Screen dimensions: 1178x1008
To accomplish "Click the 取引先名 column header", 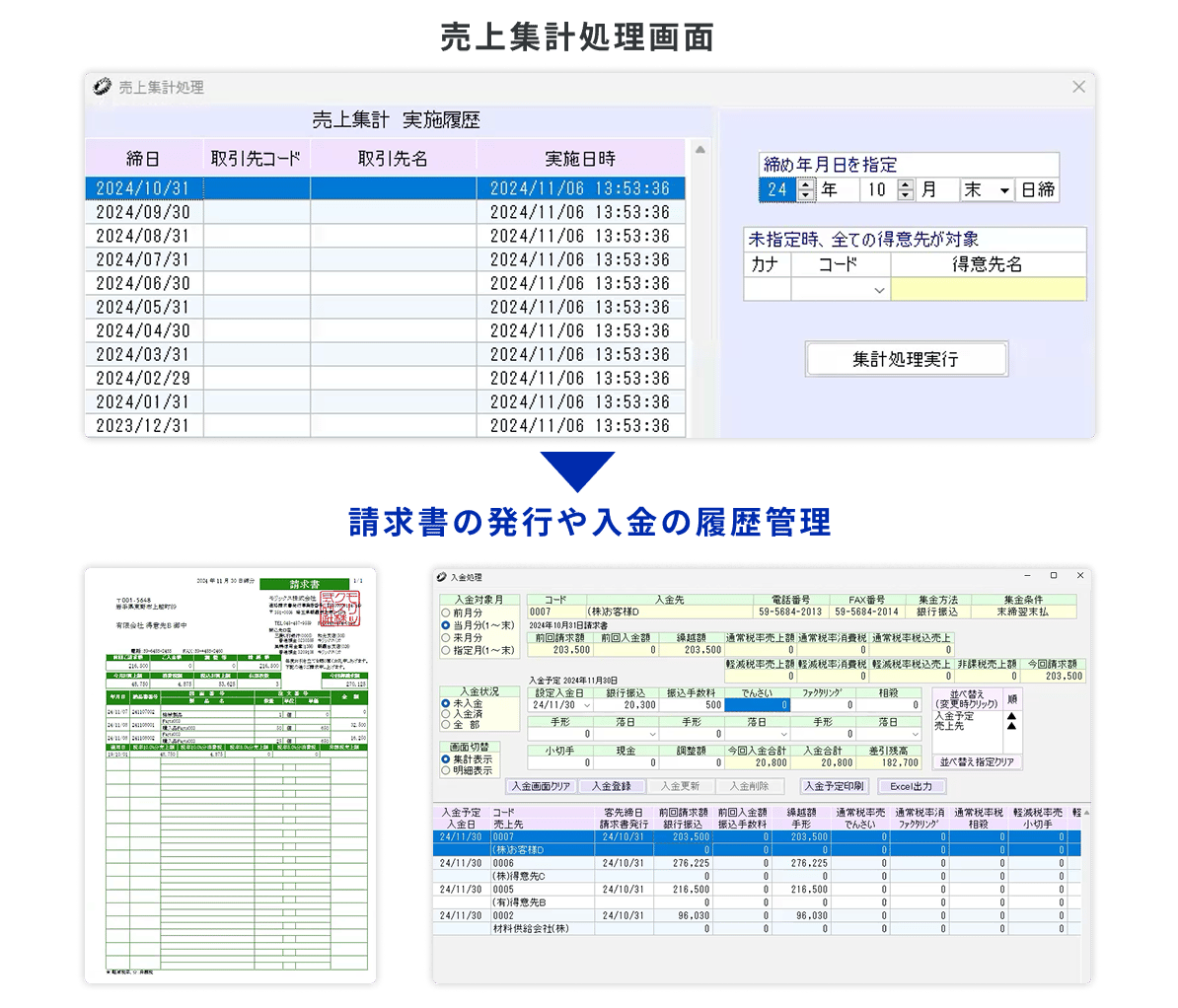I will [x=393, y=159].
